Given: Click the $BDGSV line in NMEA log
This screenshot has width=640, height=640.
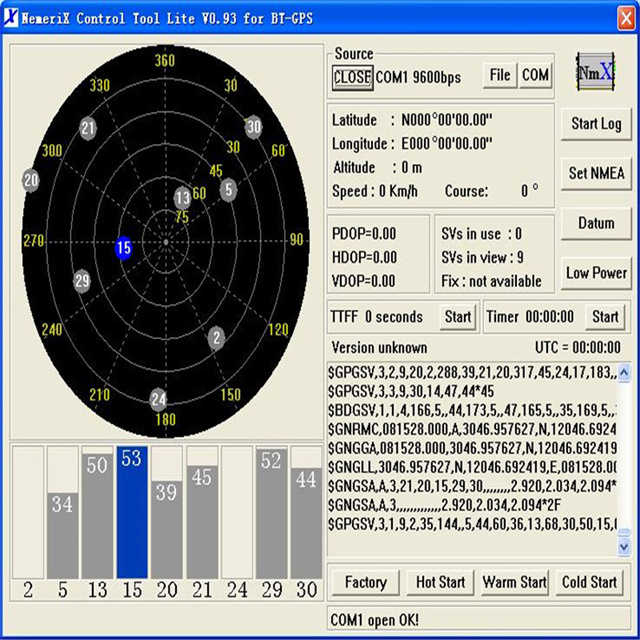Looking at the screenshot, I should [x=472, y=410].
